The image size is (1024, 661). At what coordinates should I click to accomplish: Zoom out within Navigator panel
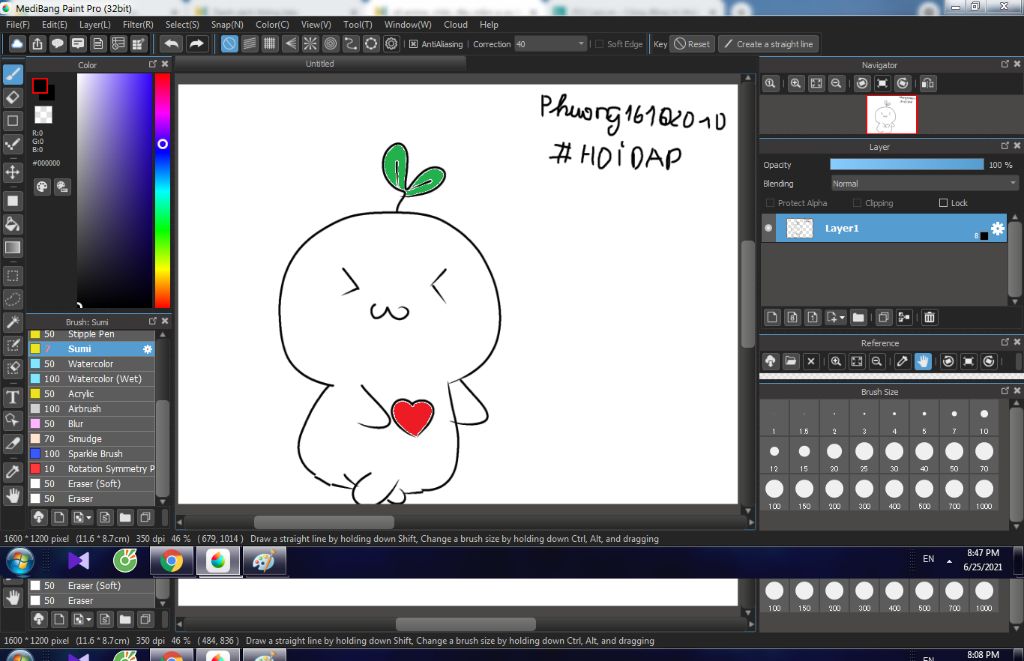836,84
